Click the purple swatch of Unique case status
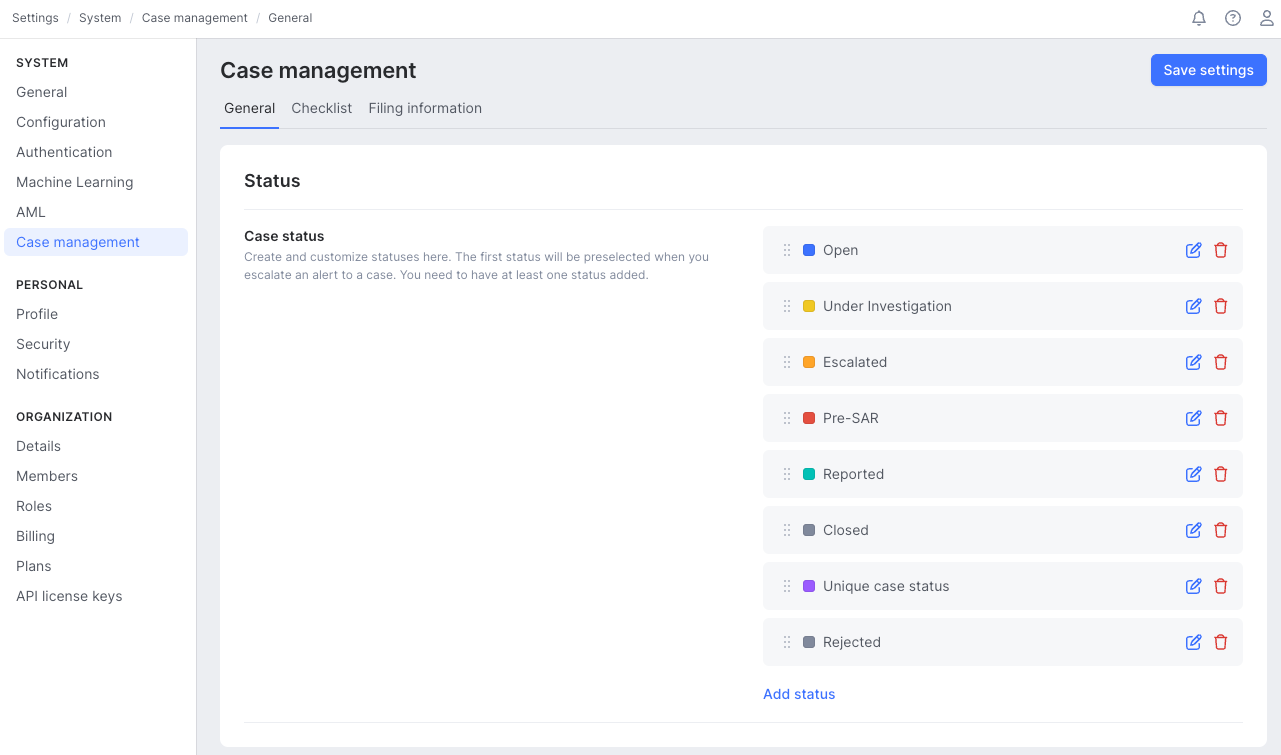 [809, 586]
